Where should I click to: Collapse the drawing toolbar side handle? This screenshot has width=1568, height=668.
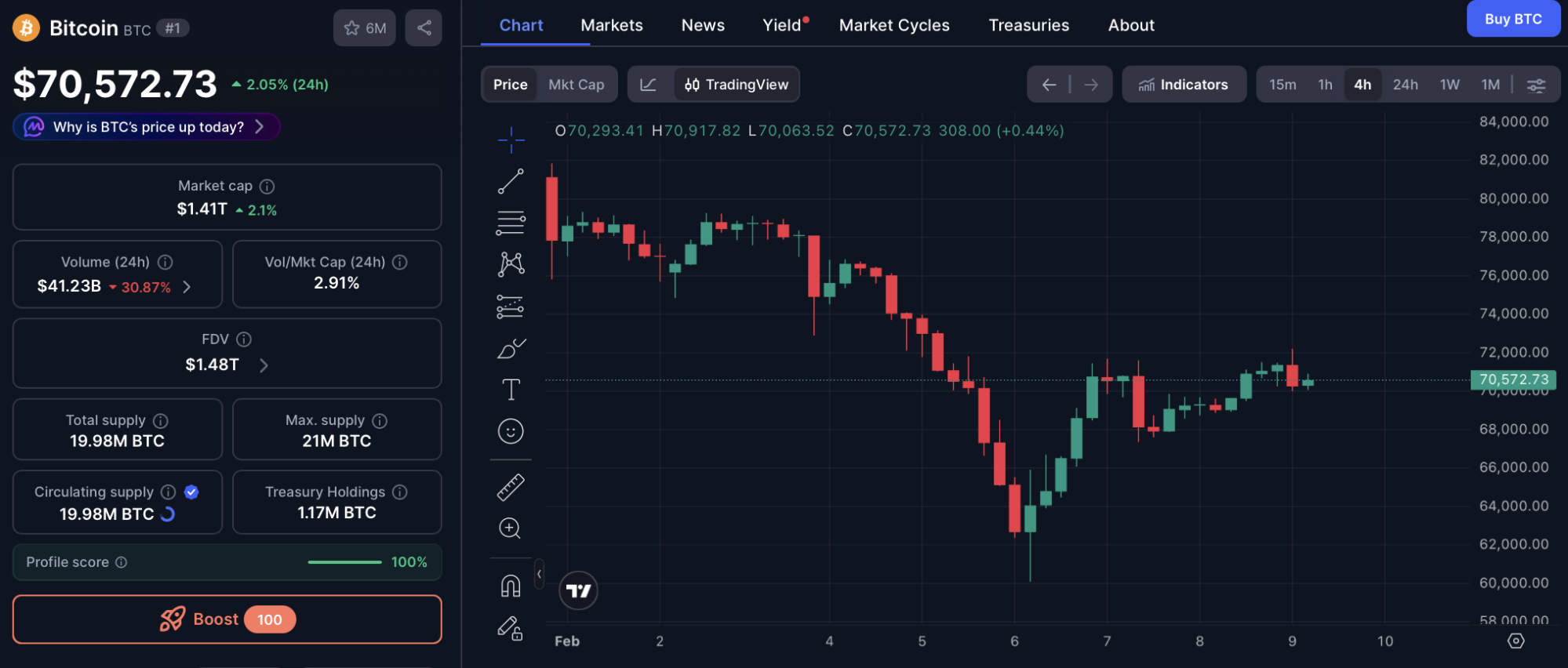tap(539, 574)
